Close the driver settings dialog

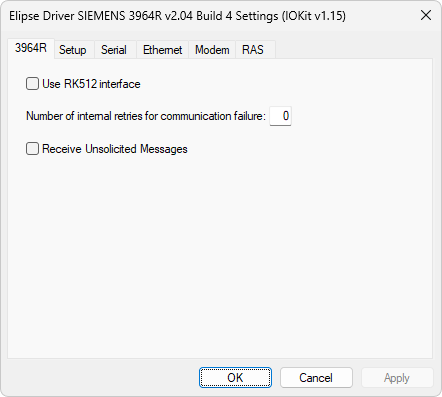[426, 15]
